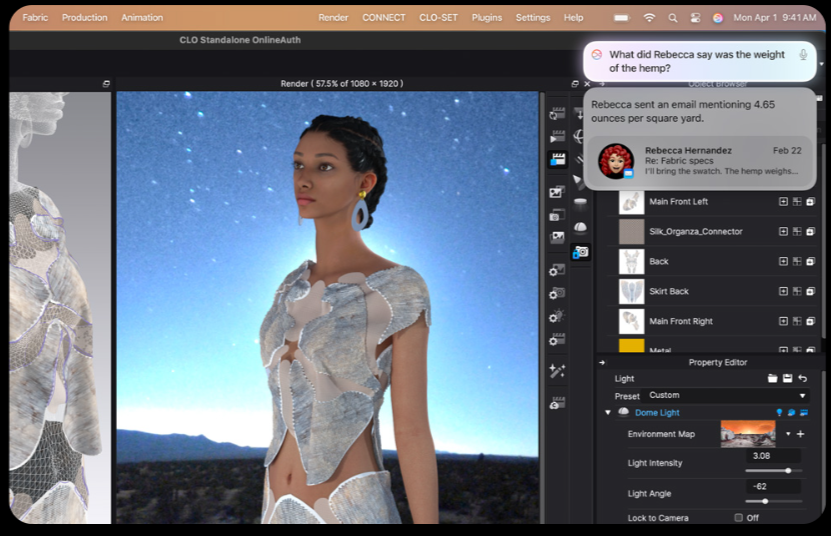
Task: Open Spotlight search in menu bar
Action: pos(673,17)
